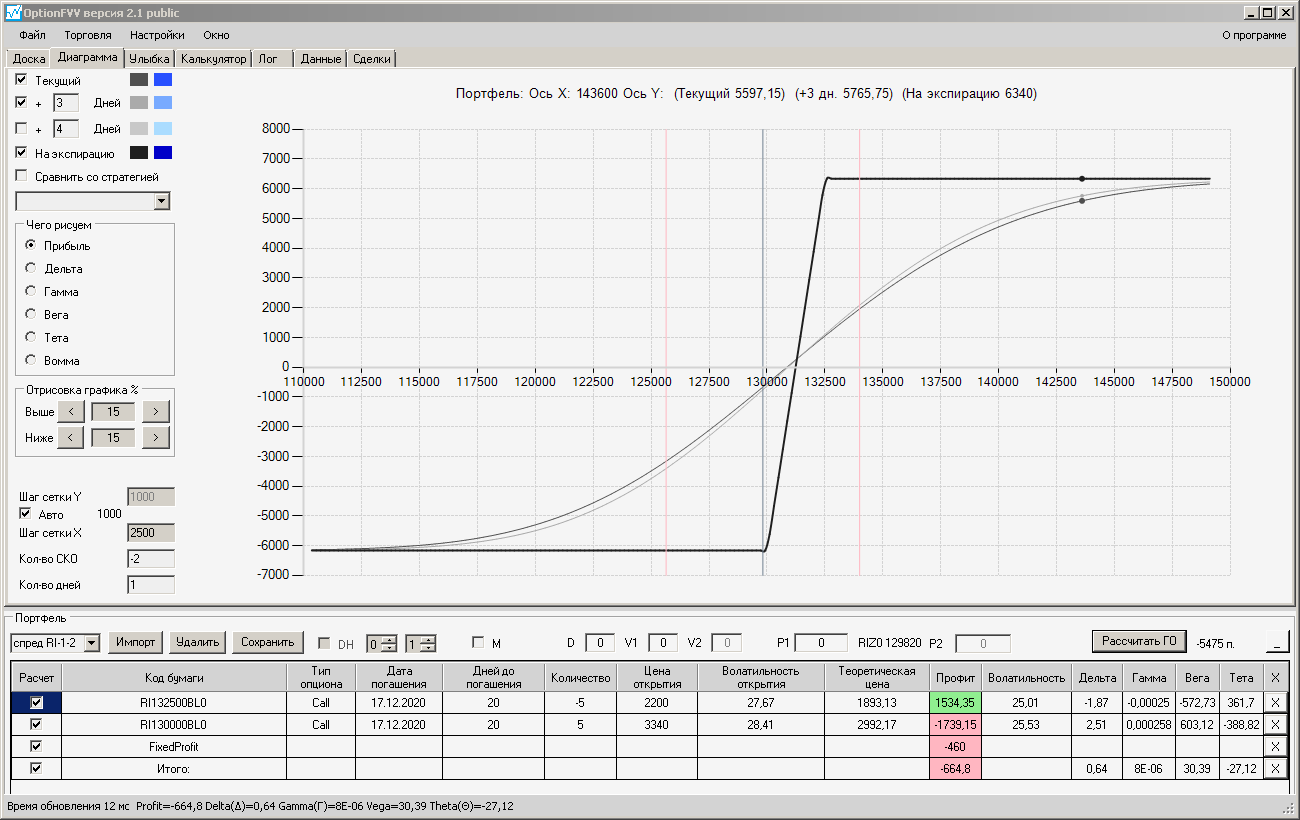Decrease the Ниже chart range with left arrow
1300x820 pixels.
pos(70,437)
